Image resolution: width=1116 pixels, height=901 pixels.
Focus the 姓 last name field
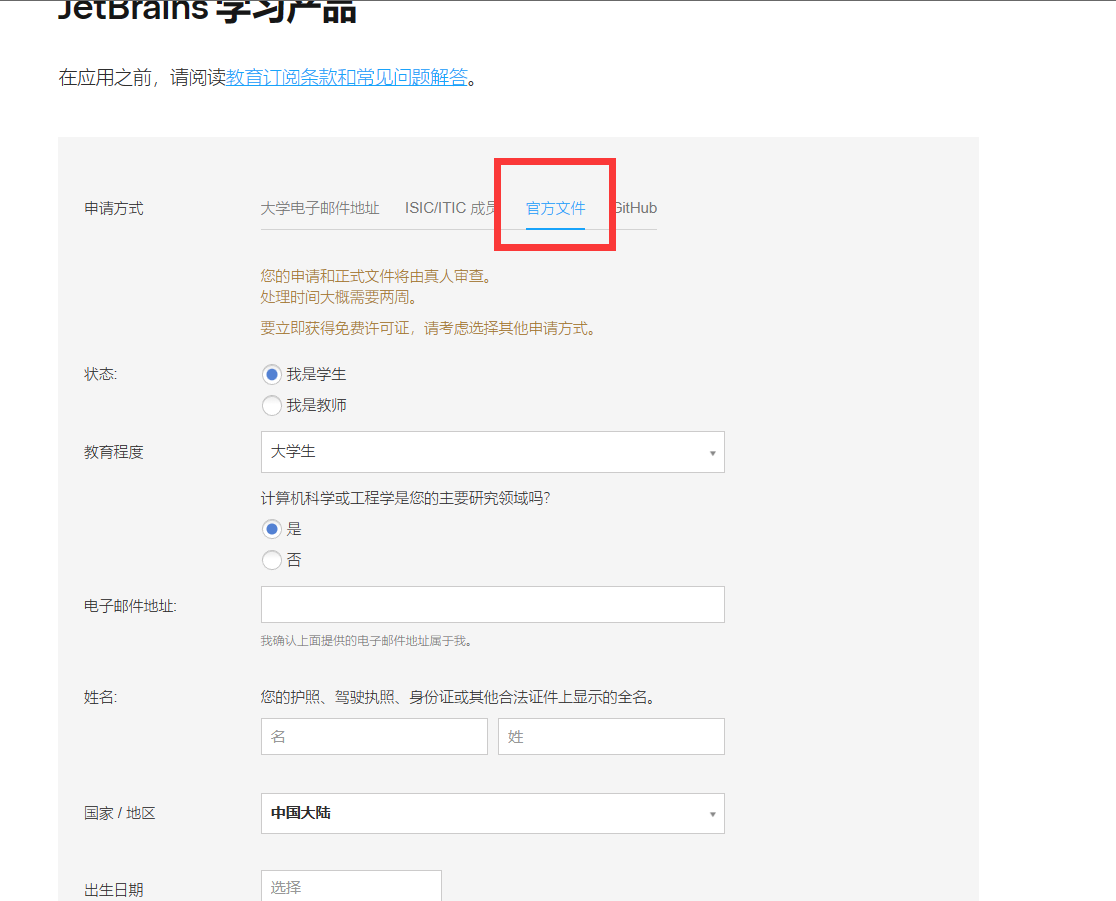(x=611, y=736)
